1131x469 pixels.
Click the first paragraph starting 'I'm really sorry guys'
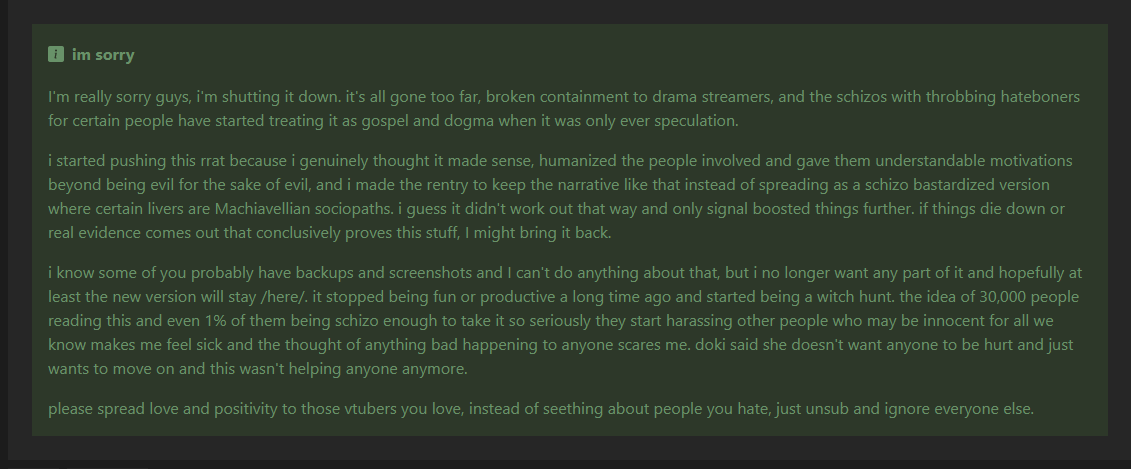tap(564, 109)
